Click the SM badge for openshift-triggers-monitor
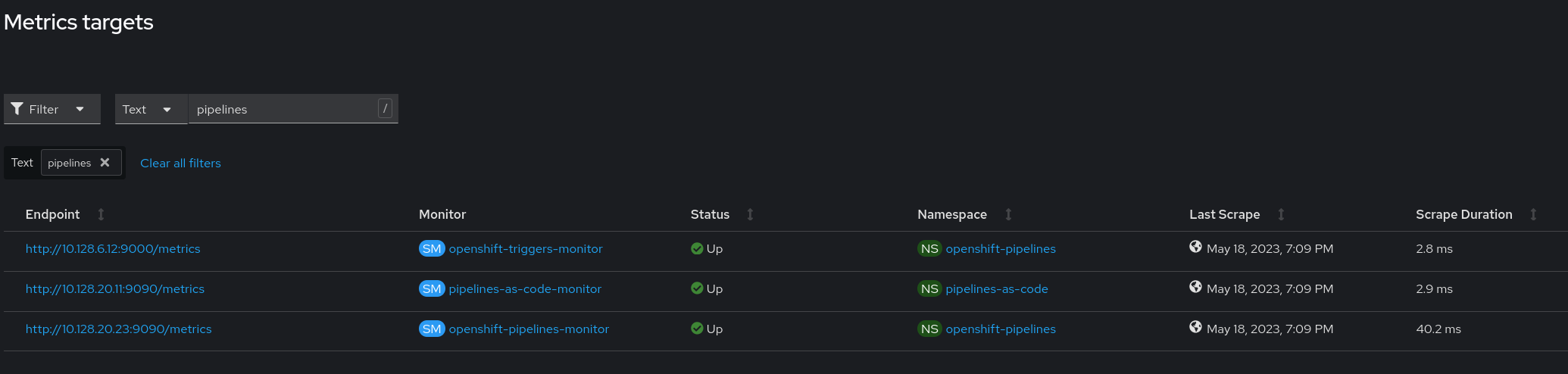The height and width of the screenshot is (374, 1568). pos(432,249)
